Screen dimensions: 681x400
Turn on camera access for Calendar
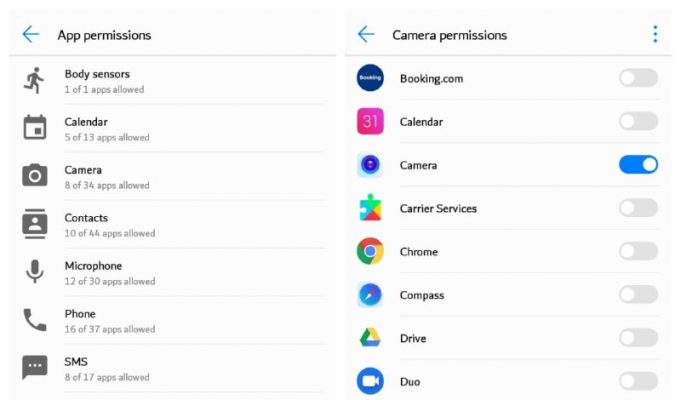click(638, 121)
